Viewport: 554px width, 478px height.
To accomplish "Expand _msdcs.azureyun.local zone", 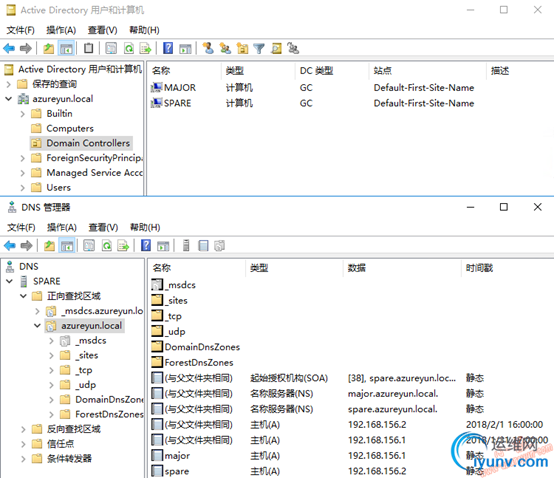I will [x=37, y=311].
